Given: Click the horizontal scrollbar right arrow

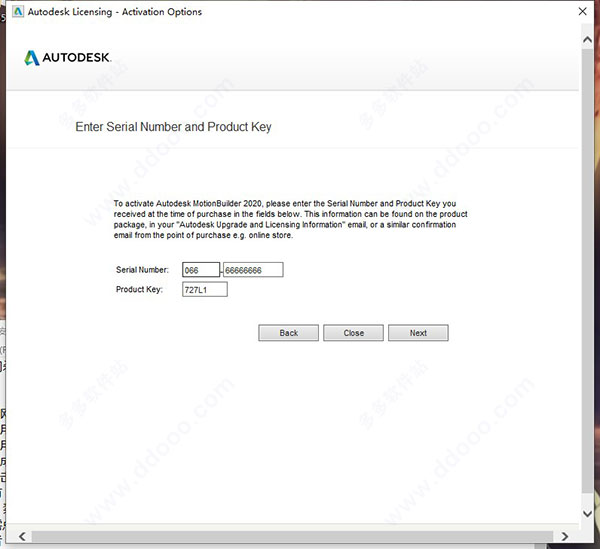Looking at the screenshot, I should pos(564,536).
